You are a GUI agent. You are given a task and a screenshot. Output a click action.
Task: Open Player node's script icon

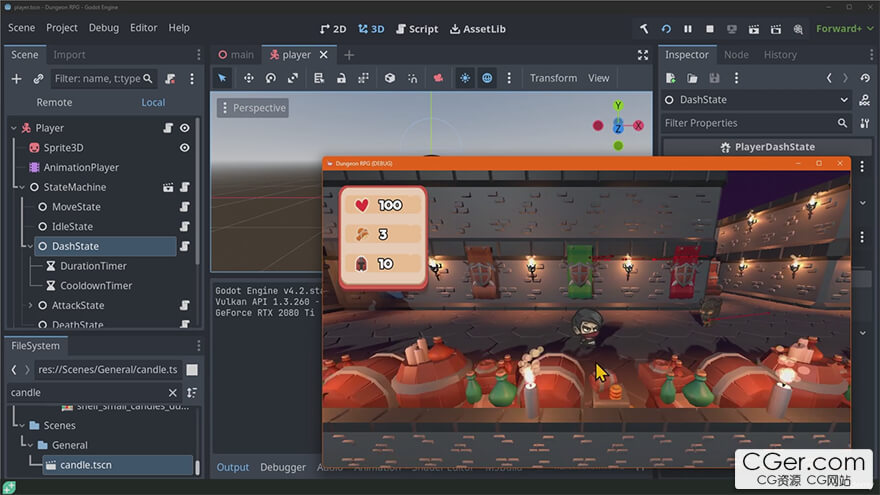tap(168, 128)
